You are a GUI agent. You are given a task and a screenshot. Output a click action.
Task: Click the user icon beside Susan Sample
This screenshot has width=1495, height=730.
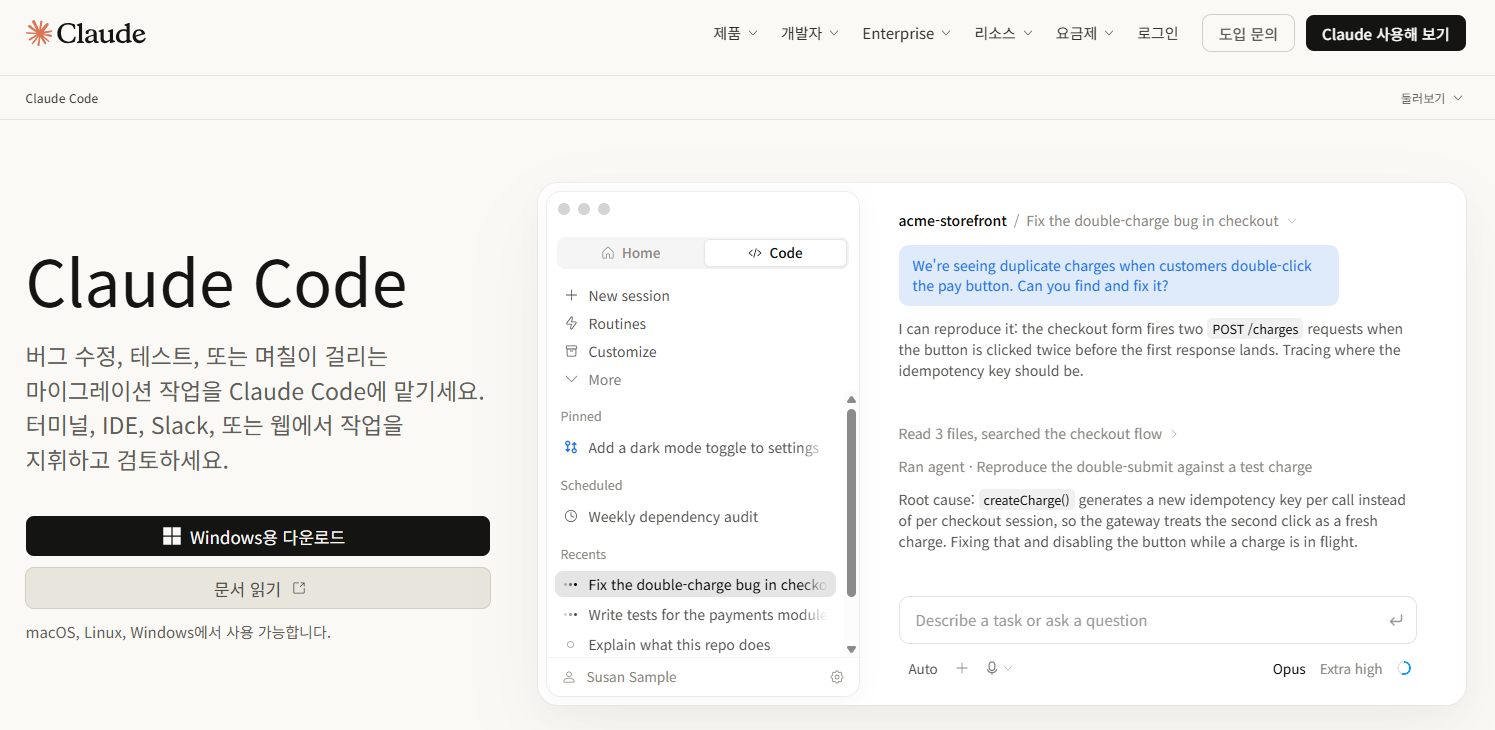(x=569, y=677)
